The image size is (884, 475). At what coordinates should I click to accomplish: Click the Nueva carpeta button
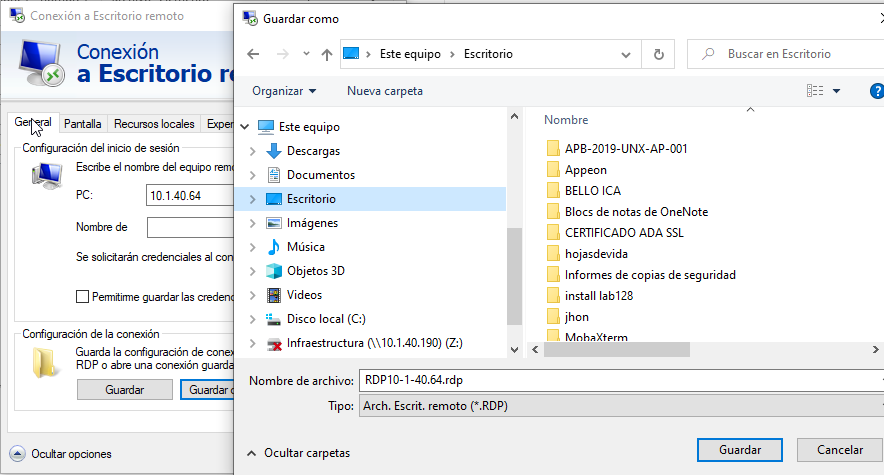coord(384,91)
